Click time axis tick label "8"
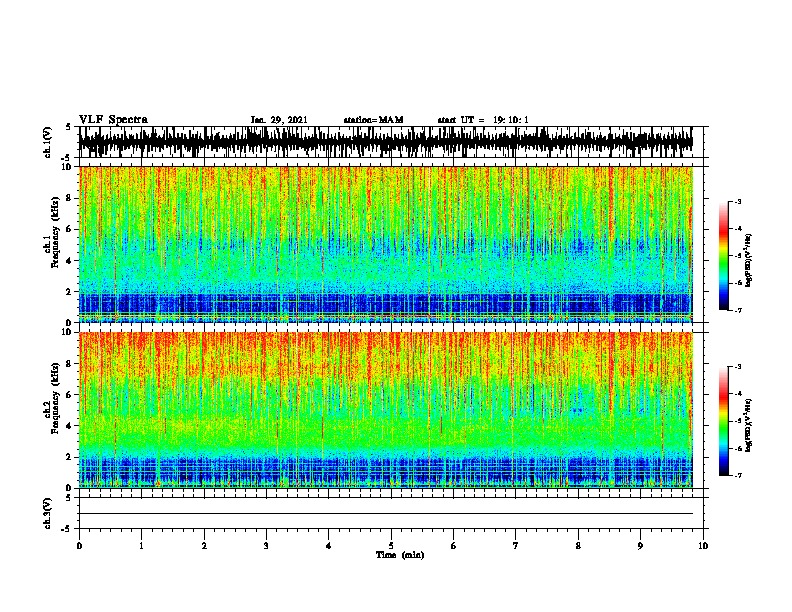Viewport: 792px width, 612px height. tap(578, 546)
